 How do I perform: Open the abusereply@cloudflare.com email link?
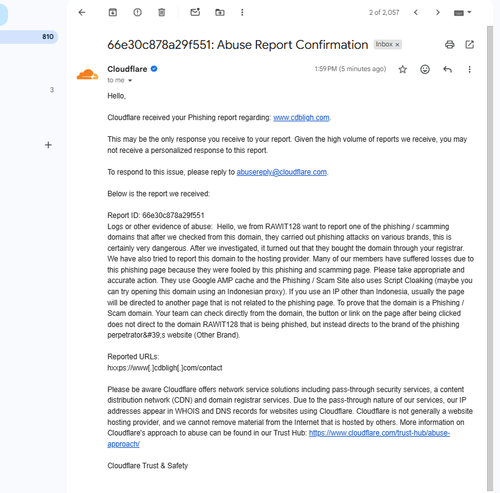[282, 172]
